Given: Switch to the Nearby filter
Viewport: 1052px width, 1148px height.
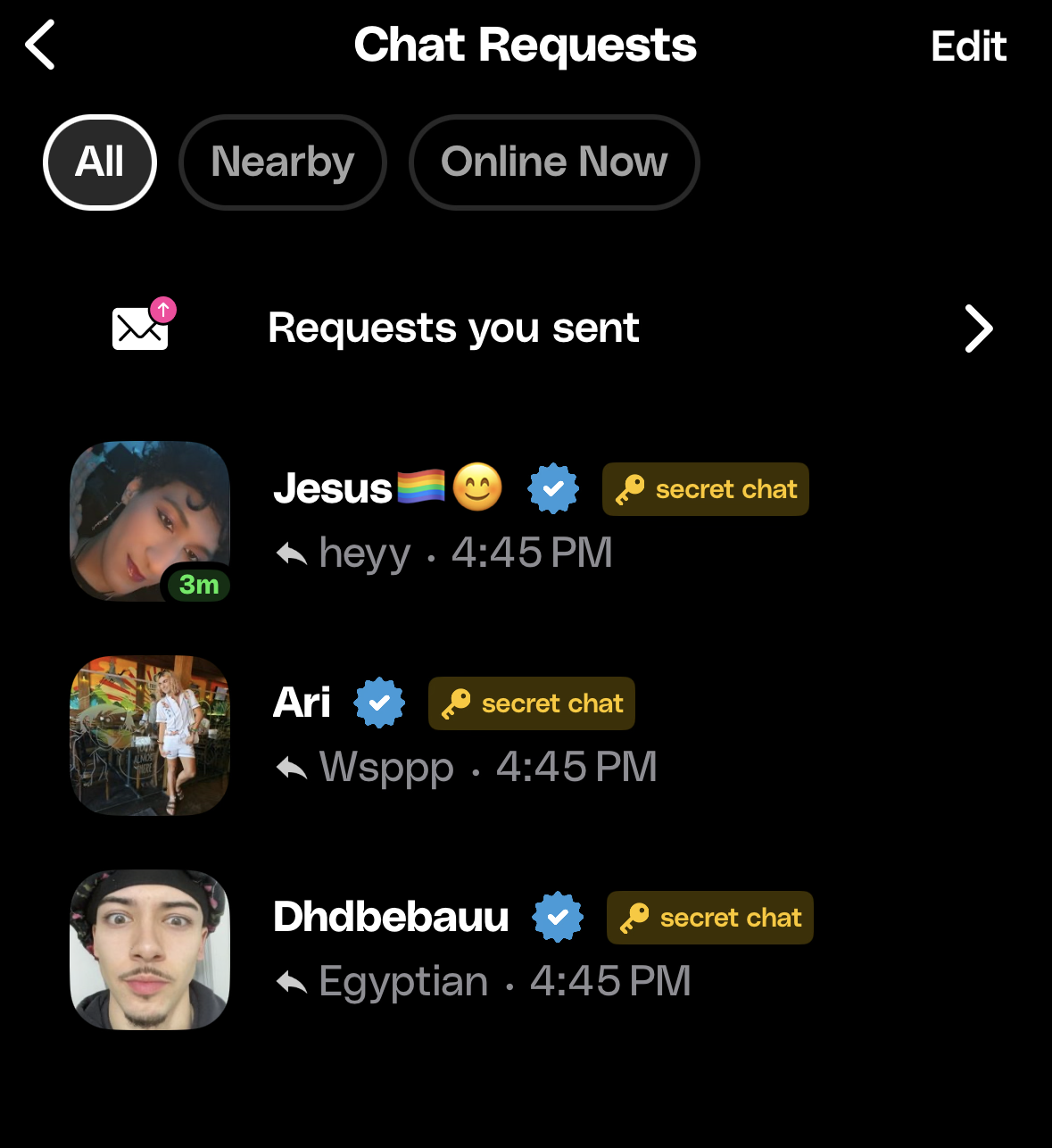Looking at the screenshot, I should 283,162.
